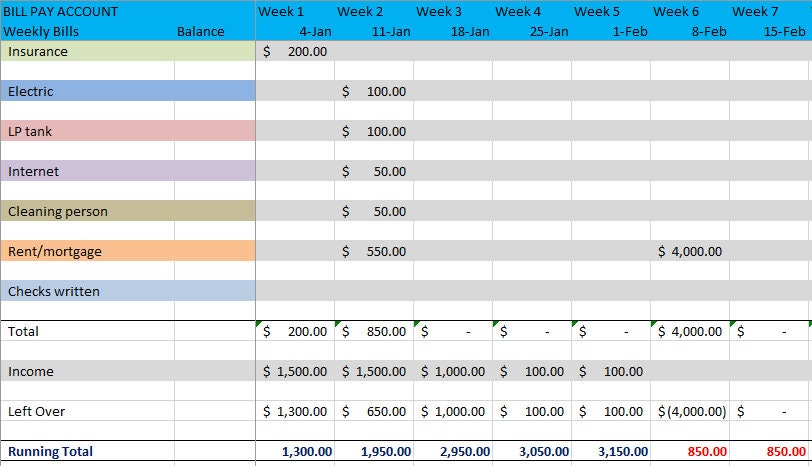The image size is (812, 466).
Task: Click the Income row label
Action: (x=31, y=371)
